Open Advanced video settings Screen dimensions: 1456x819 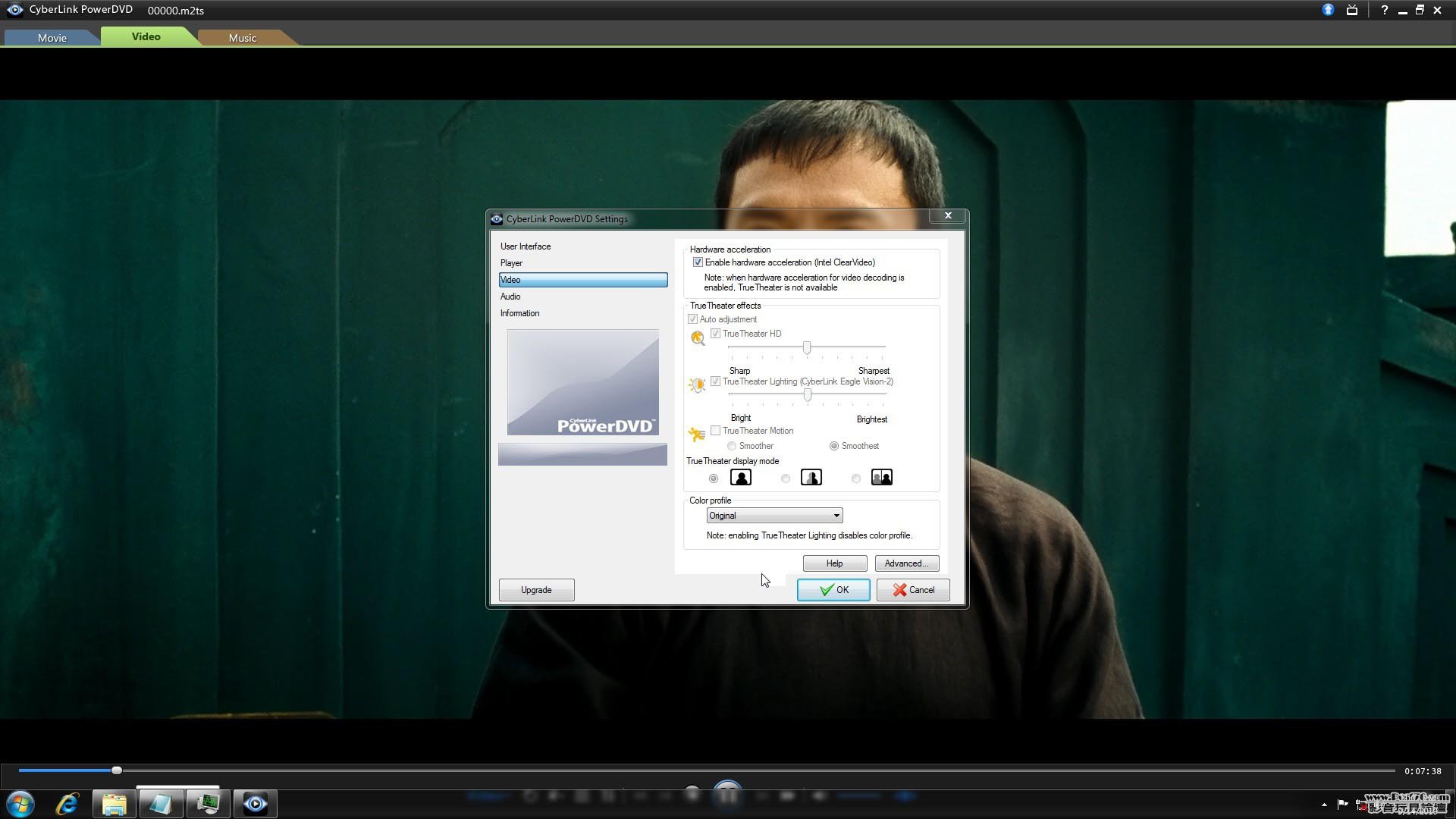tap(907, 563)
